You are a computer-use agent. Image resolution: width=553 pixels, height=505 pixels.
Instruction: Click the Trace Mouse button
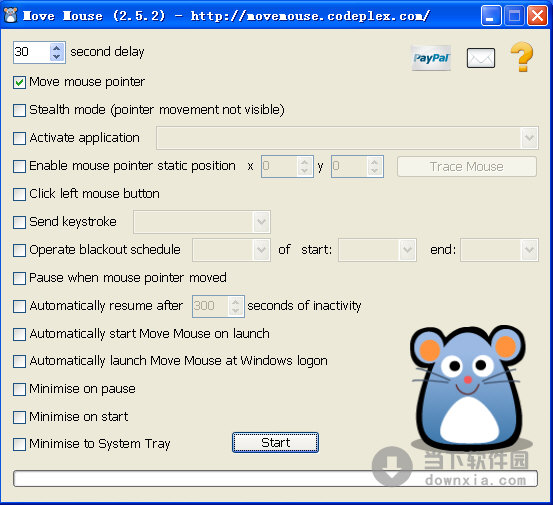[467, 166]
